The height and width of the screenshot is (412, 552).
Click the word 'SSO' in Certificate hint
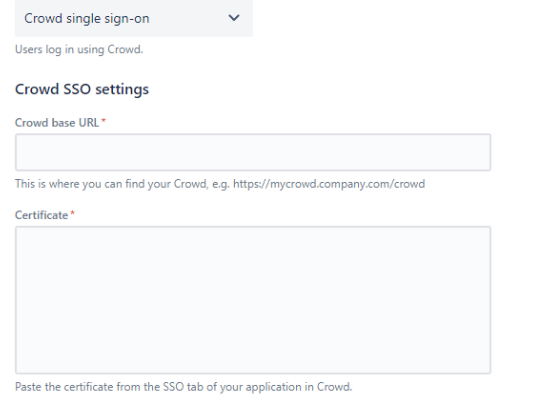pyautogui.click(x=173, y=387)
